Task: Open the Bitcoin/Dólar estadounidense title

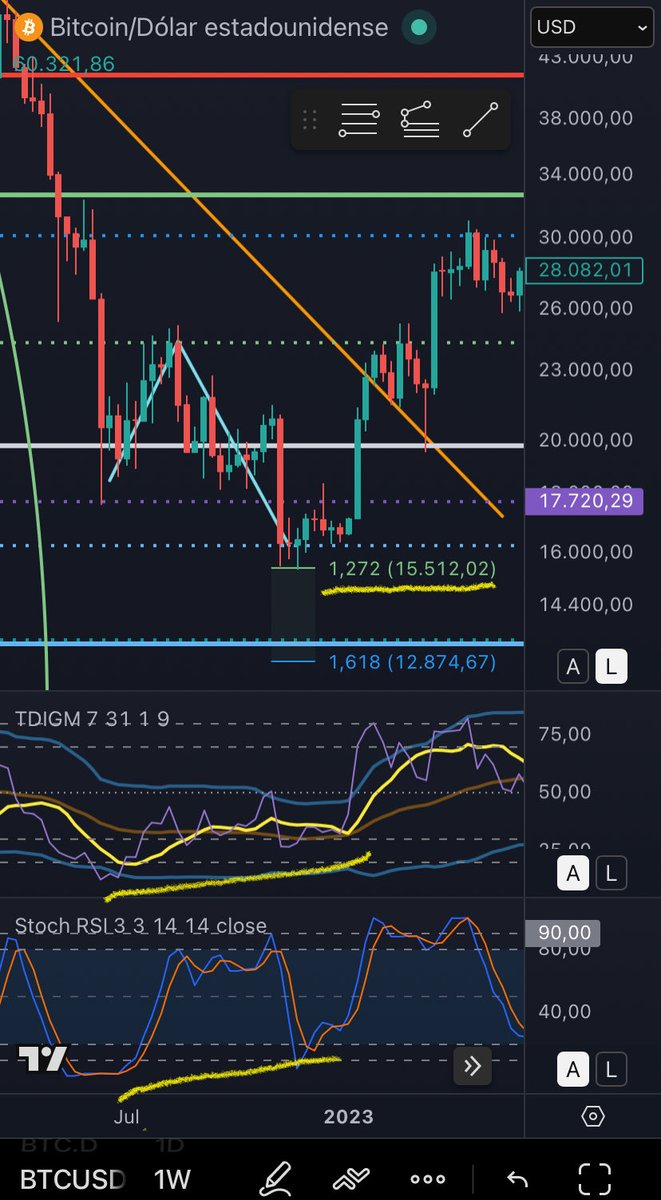Action: 218,27
